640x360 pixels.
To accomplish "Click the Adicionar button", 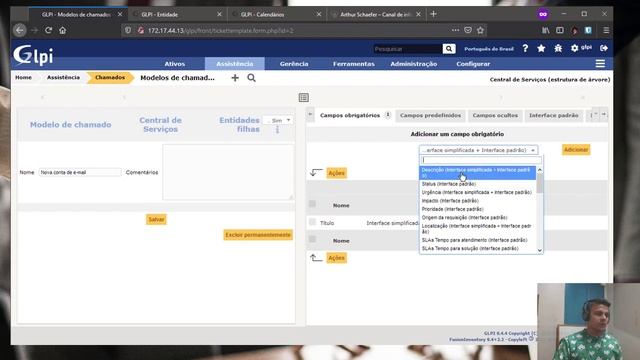I will tap(576, 150).
